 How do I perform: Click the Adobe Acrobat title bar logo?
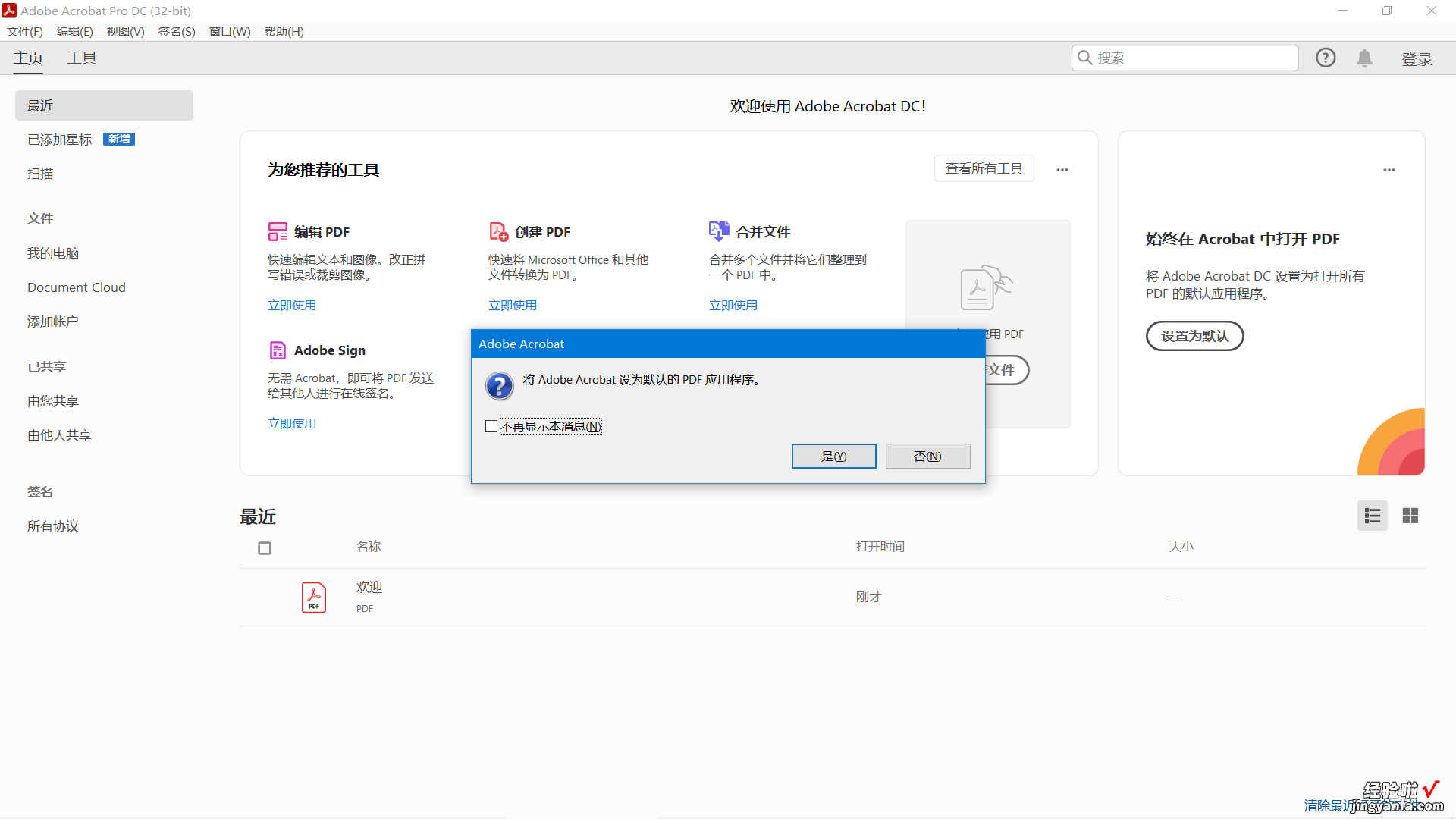point(9,11)
